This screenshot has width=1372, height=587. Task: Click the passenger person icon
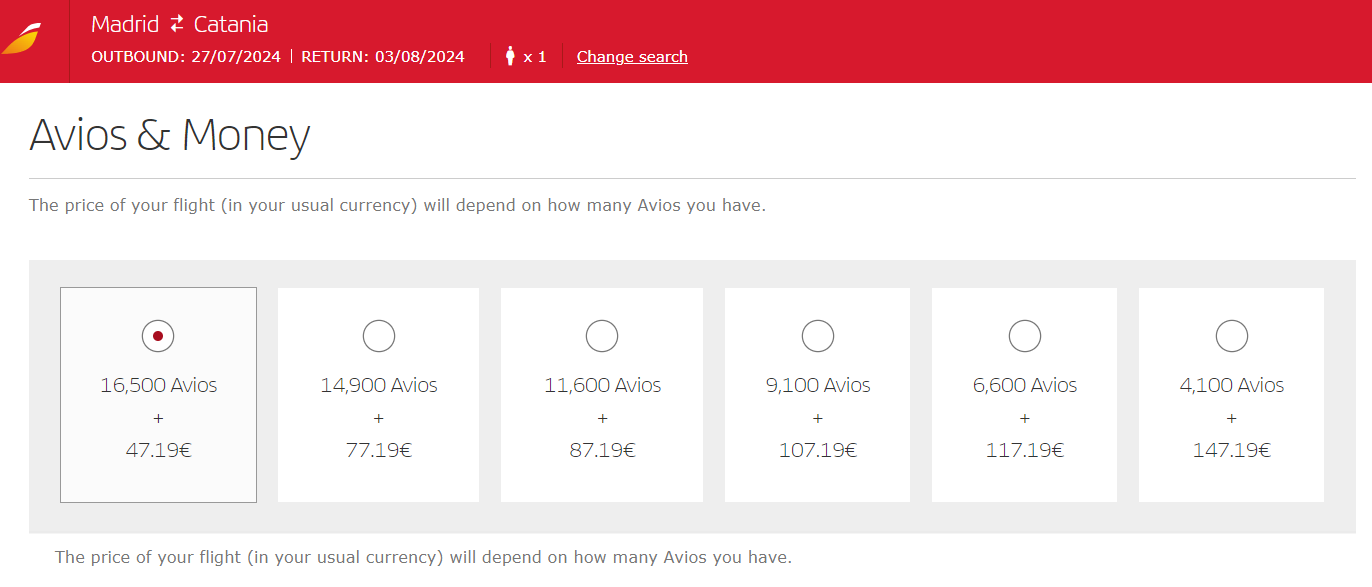[510, 56]
